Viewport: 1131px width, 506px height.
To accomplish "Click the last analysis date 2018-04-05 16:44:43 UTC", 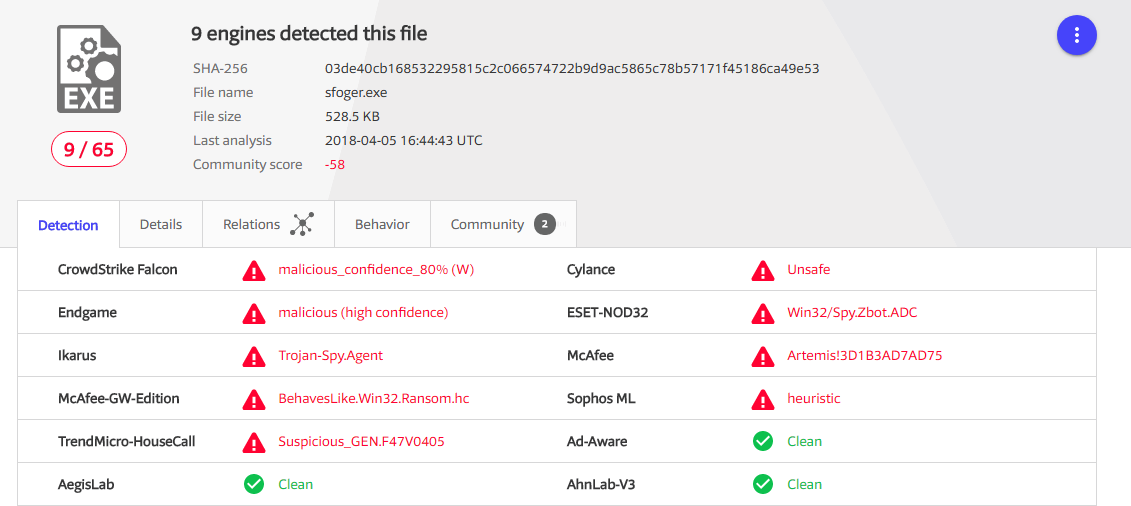I will [x=404, y=140].
